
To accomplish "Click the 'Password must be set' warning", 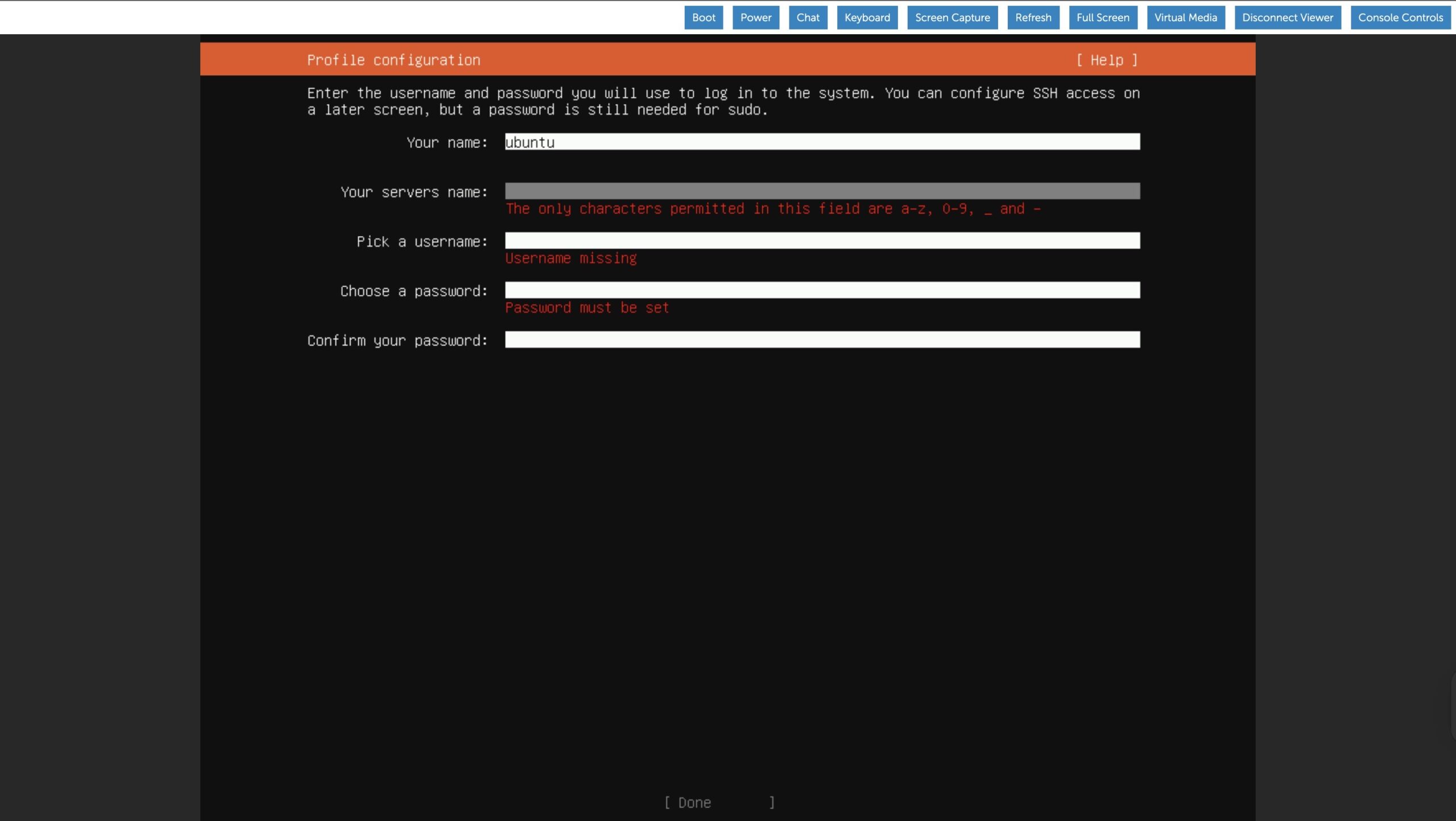I will point(586,308).
